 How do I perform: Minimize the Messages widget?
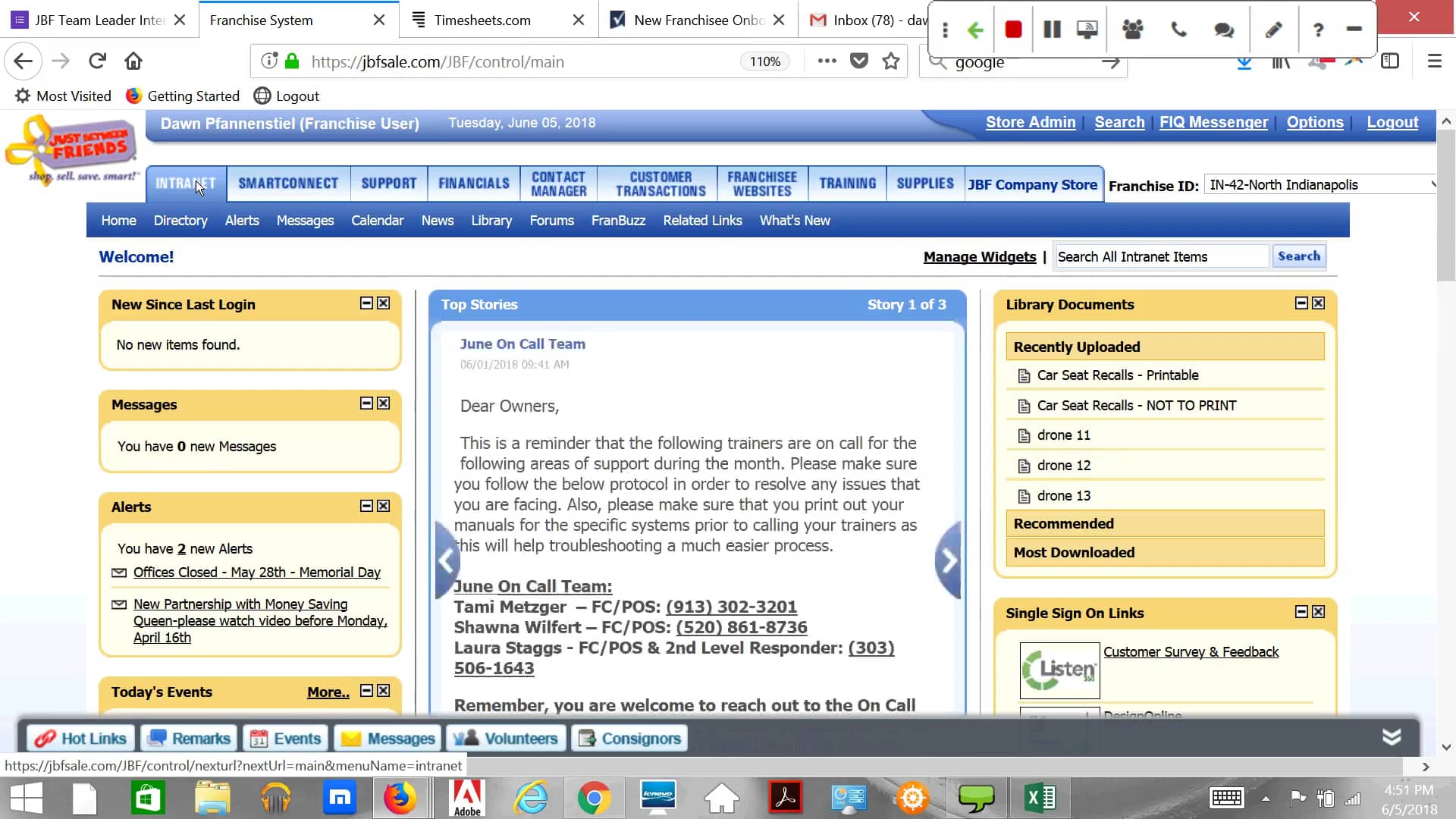pos(366,403)
